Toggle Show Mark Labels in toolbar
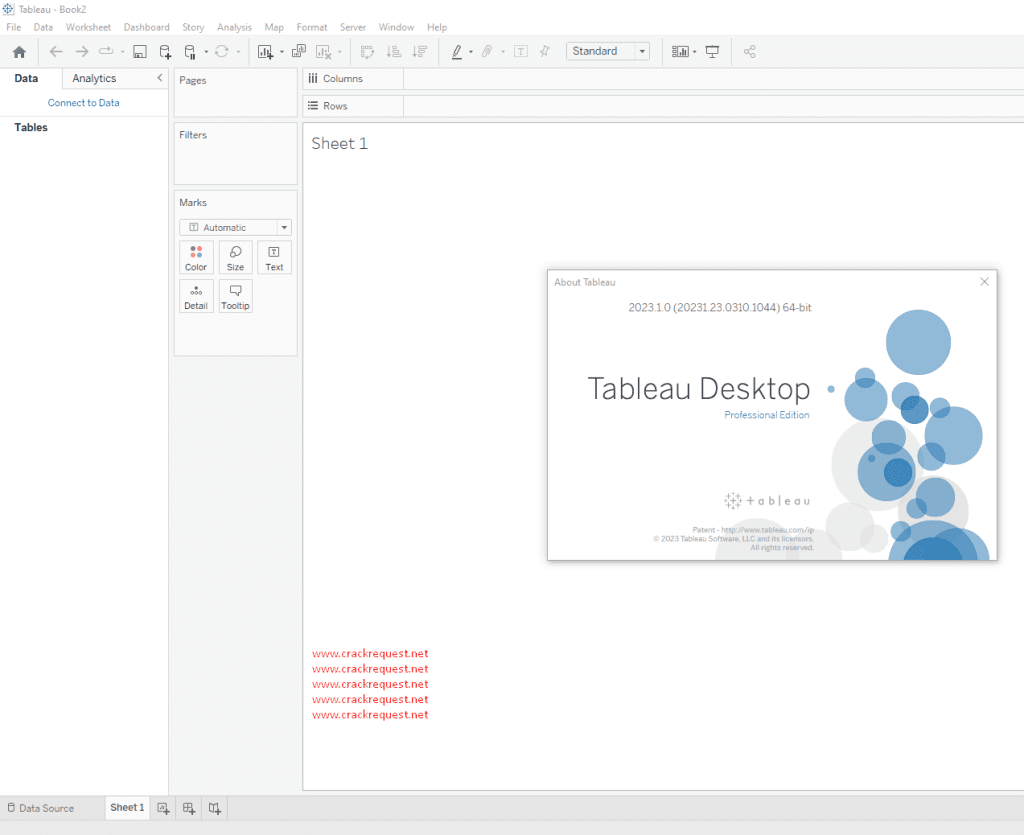This screenshot has height=835, width=1024. (x=521, y=51)
